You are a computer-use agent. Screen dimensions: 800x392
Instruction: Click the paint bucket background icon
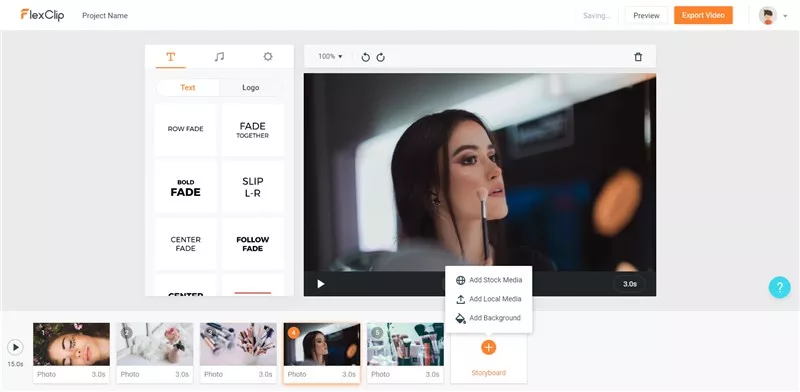tap(460, 318)
